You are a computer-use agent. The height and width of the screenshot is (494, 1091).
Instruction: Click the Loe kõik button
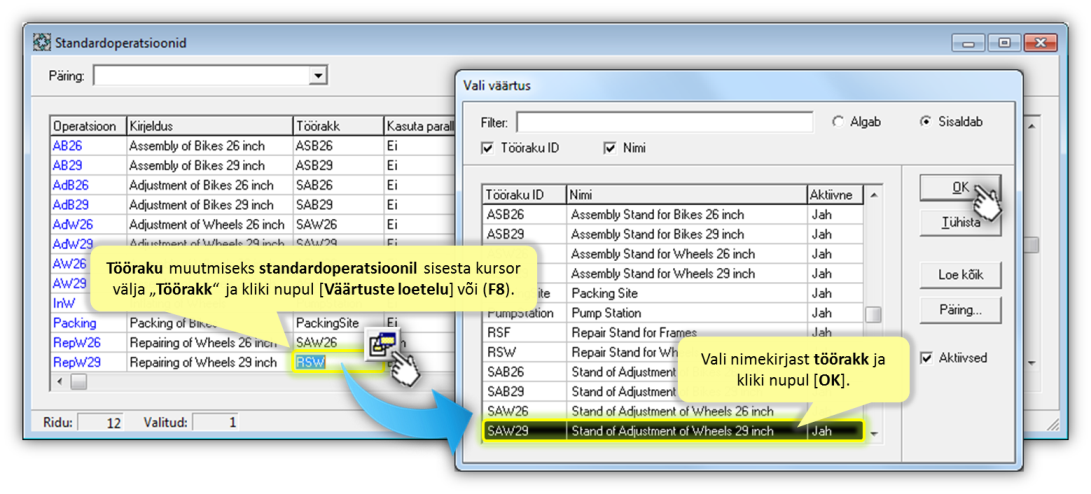960,276
